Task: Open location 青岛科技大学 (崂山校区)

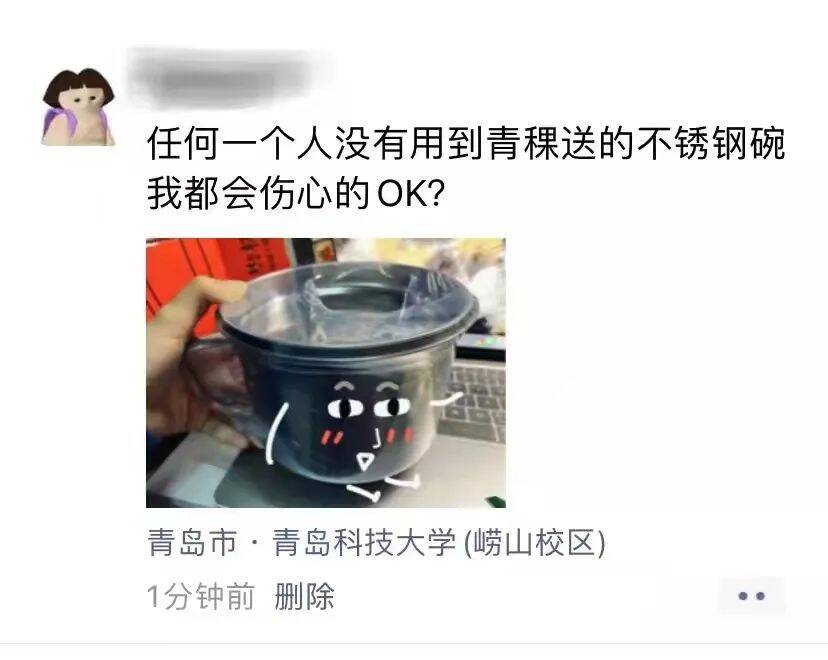Action: (x=439, y=543)
